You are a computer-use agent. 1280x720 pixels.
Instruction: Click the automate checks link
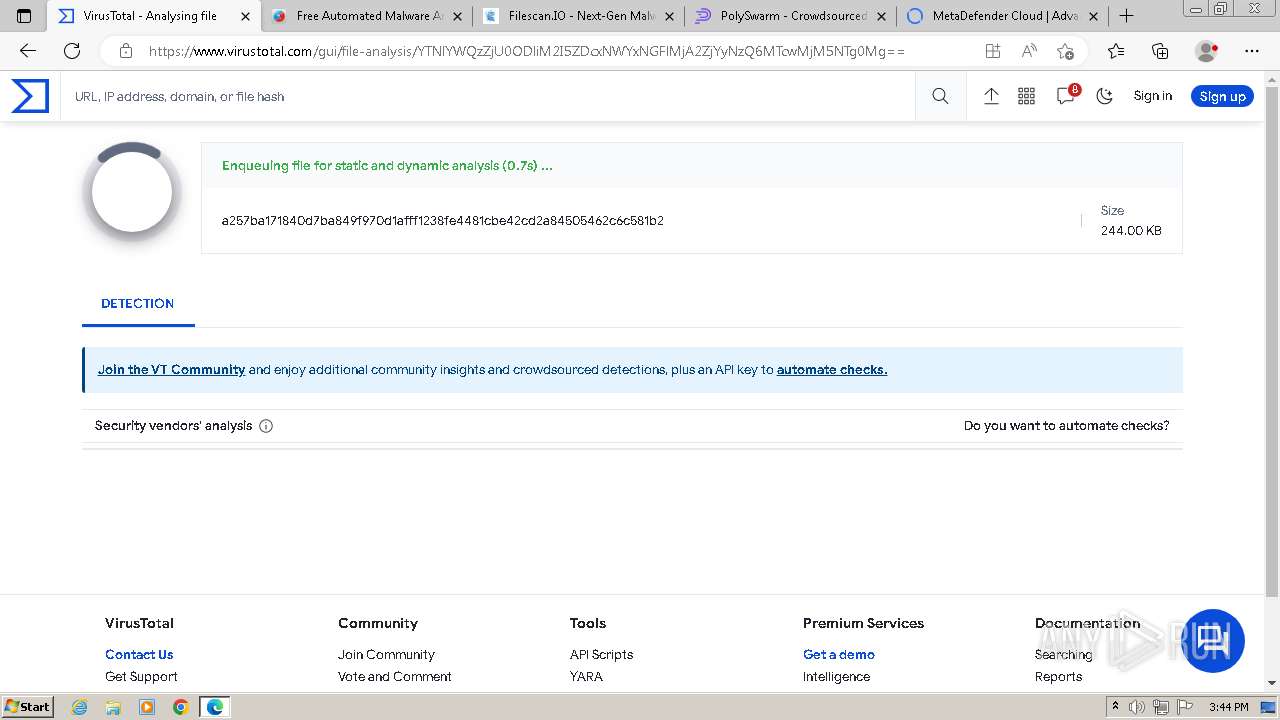coord(832,370)
